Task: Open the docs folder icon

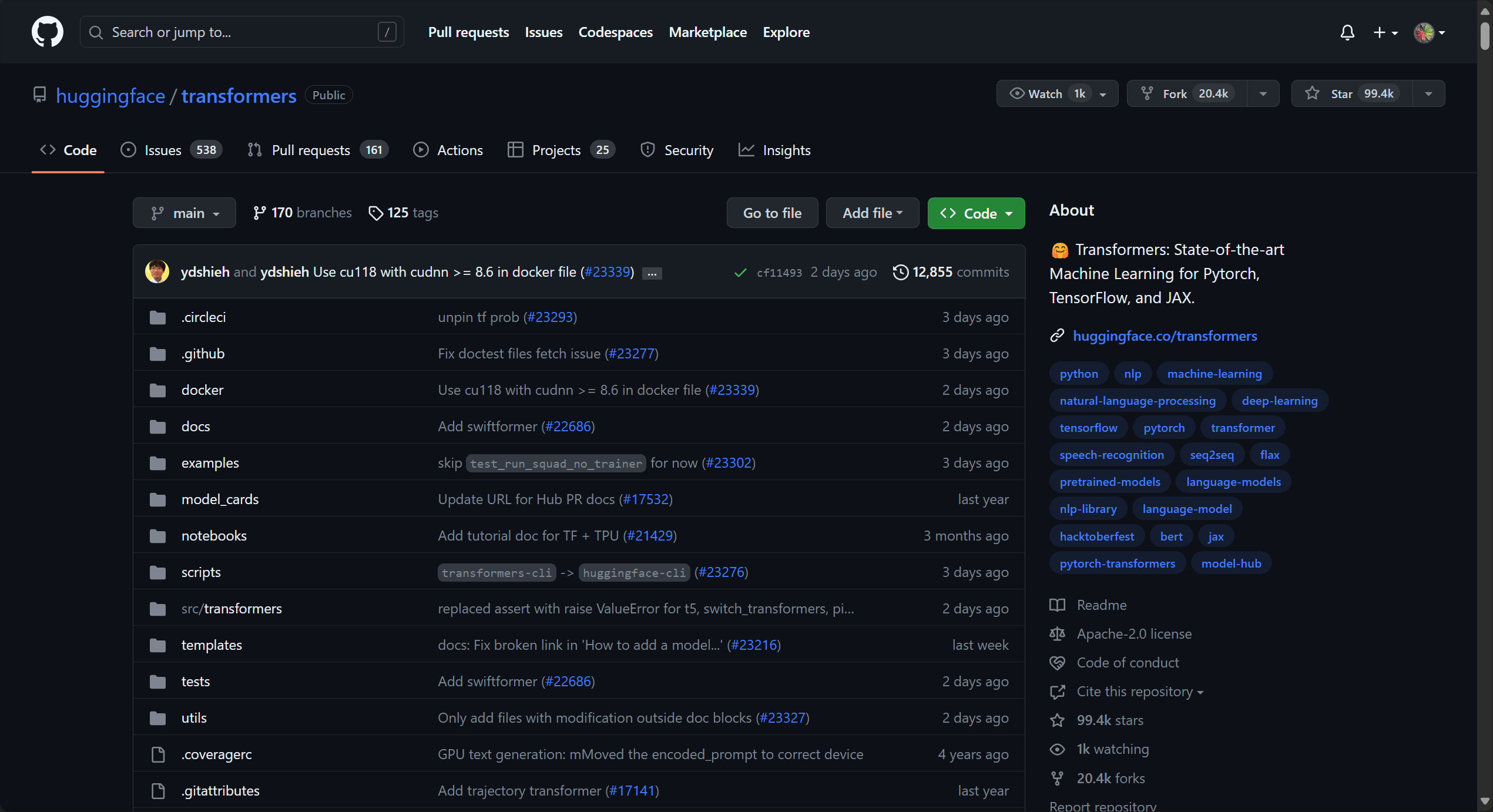Action: tap(157, 427)
